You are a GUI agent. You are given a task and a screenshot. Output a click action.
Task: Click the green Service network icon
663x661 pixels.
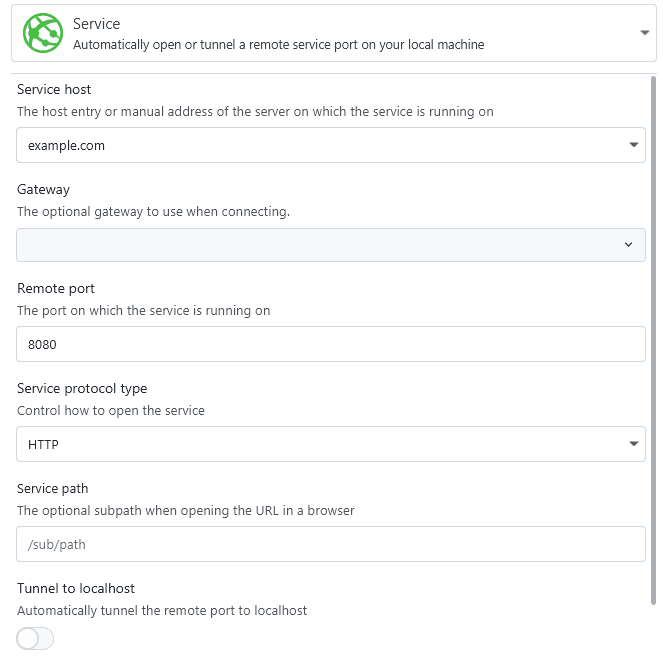[43, 33]
